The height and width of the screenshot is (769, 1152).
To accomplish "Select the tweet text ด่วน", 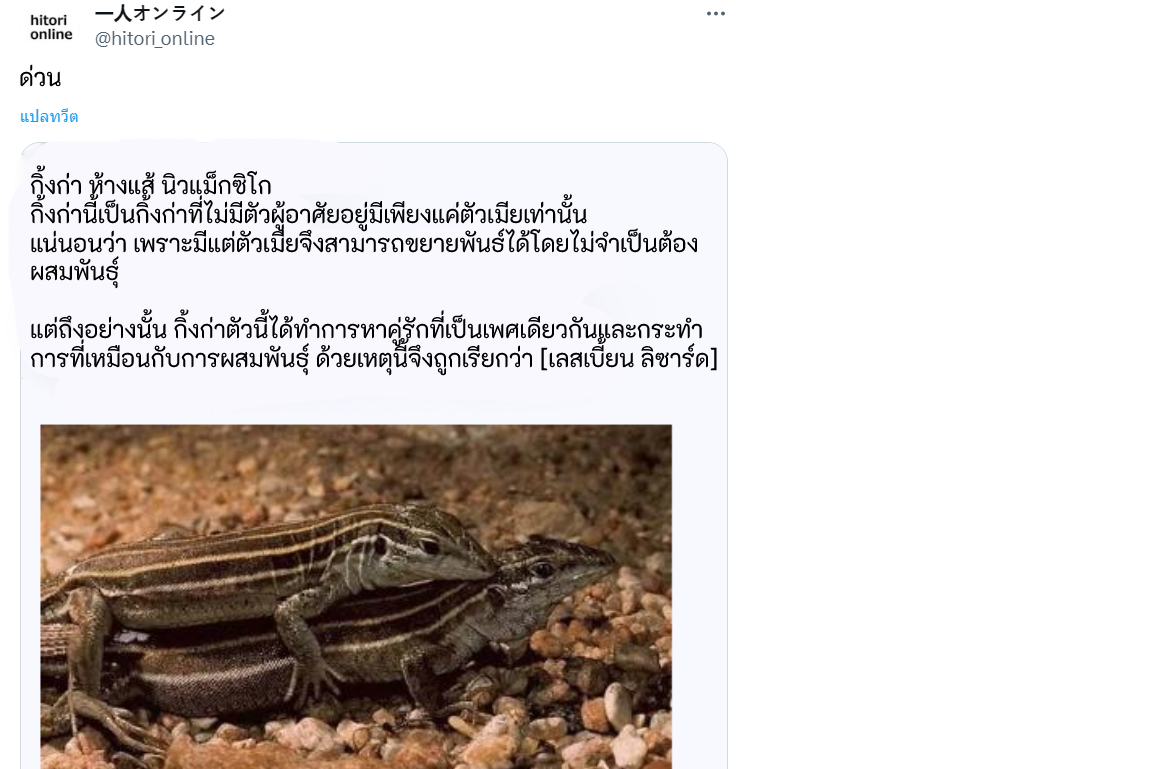I will click(40, 78).
